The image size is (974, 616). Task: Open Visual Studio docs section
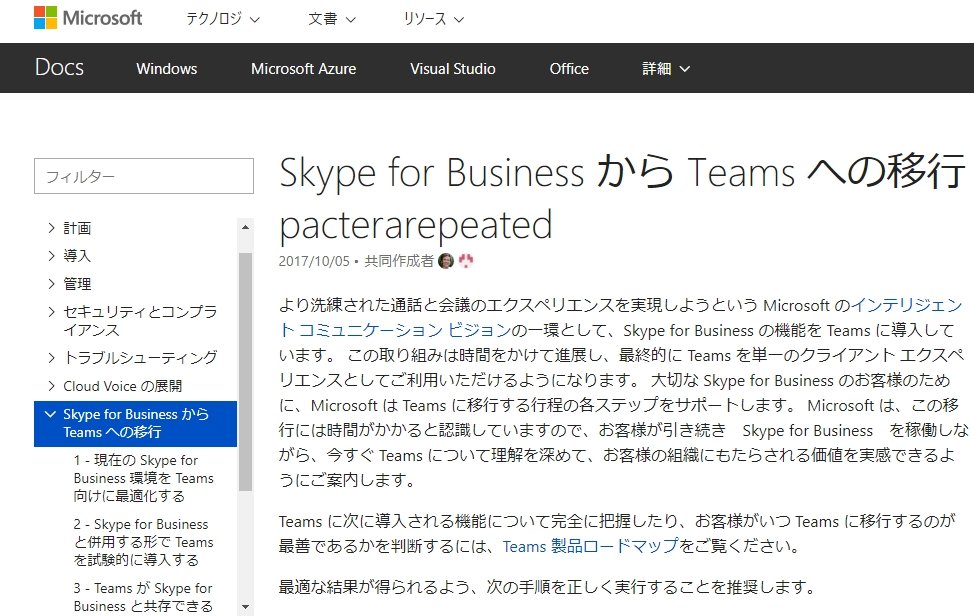tap(452, 68)
